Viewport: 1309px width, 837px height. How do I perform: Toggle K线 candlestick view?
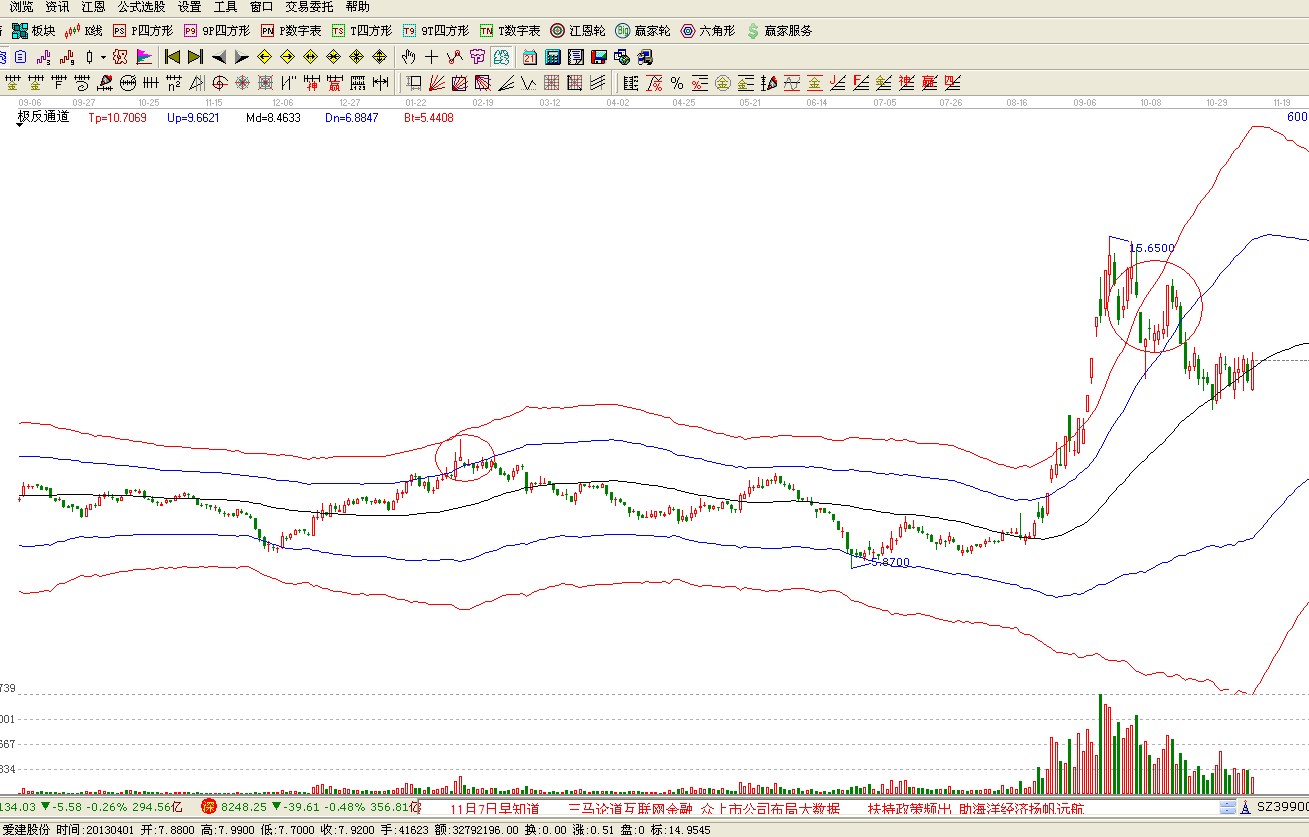coord(84,31)
